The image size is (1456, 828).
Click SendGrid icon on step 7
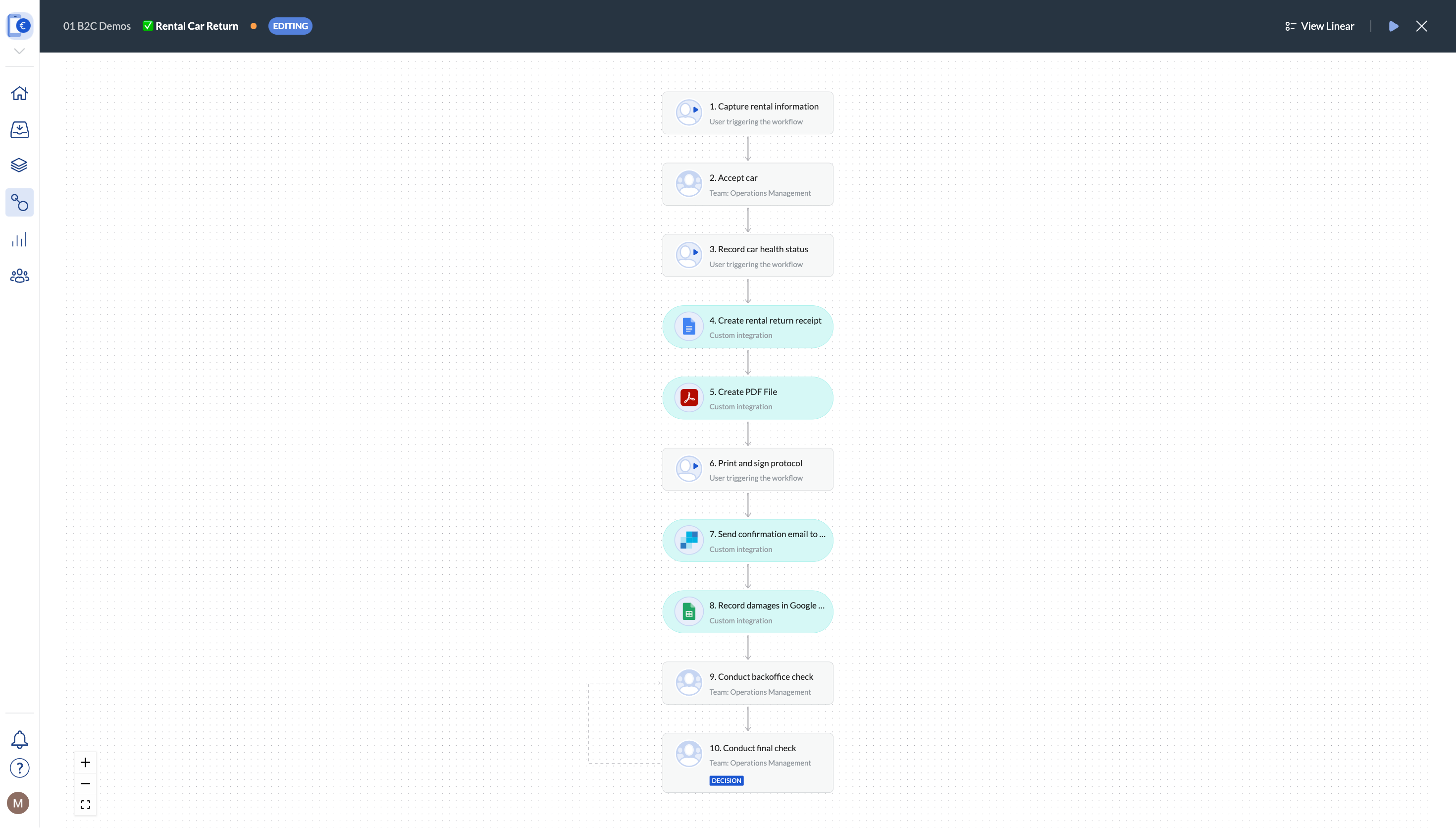click(689, 540)
